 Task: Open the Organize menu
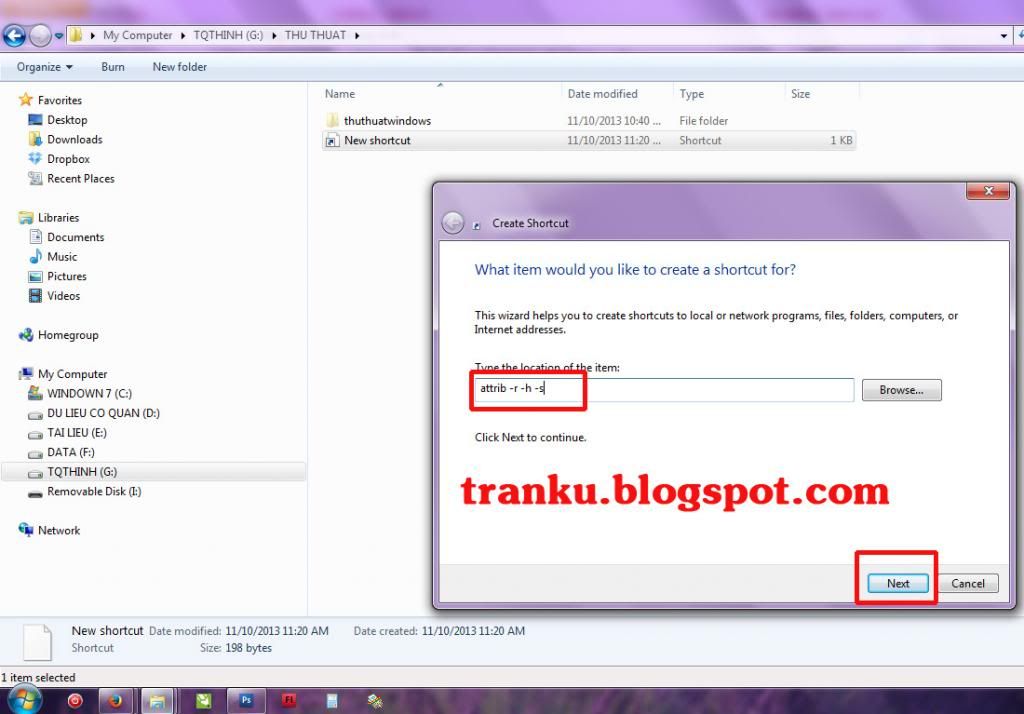(x=44, y=67)
